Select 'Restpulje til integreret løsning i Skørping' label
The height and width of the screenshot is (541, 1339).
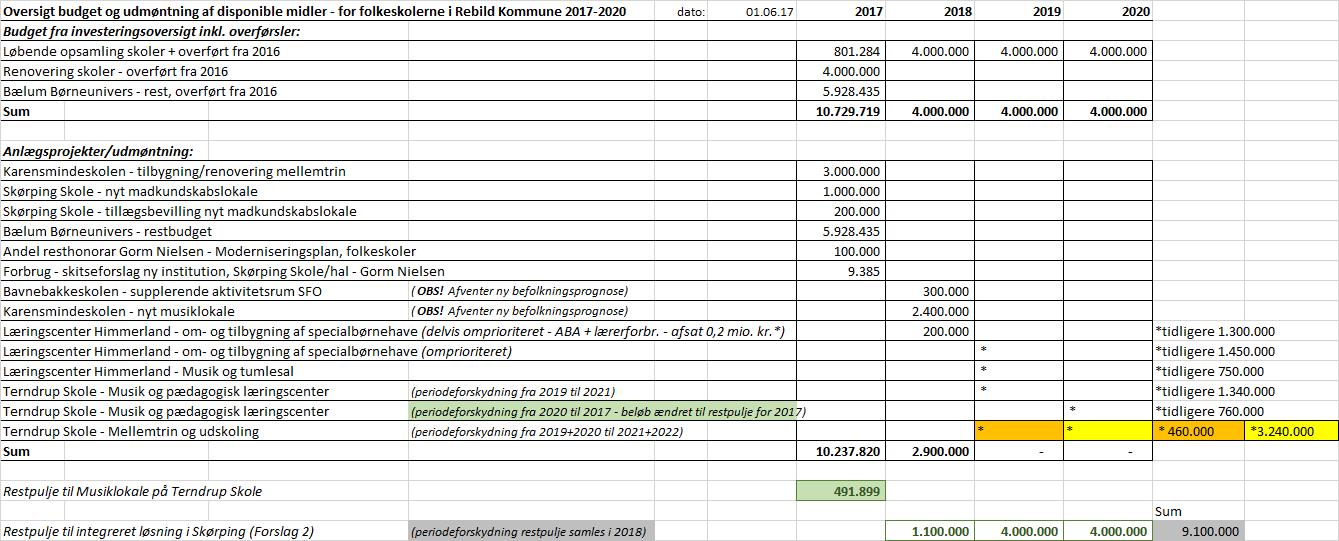pyautogui.click(x=158, y=531)
